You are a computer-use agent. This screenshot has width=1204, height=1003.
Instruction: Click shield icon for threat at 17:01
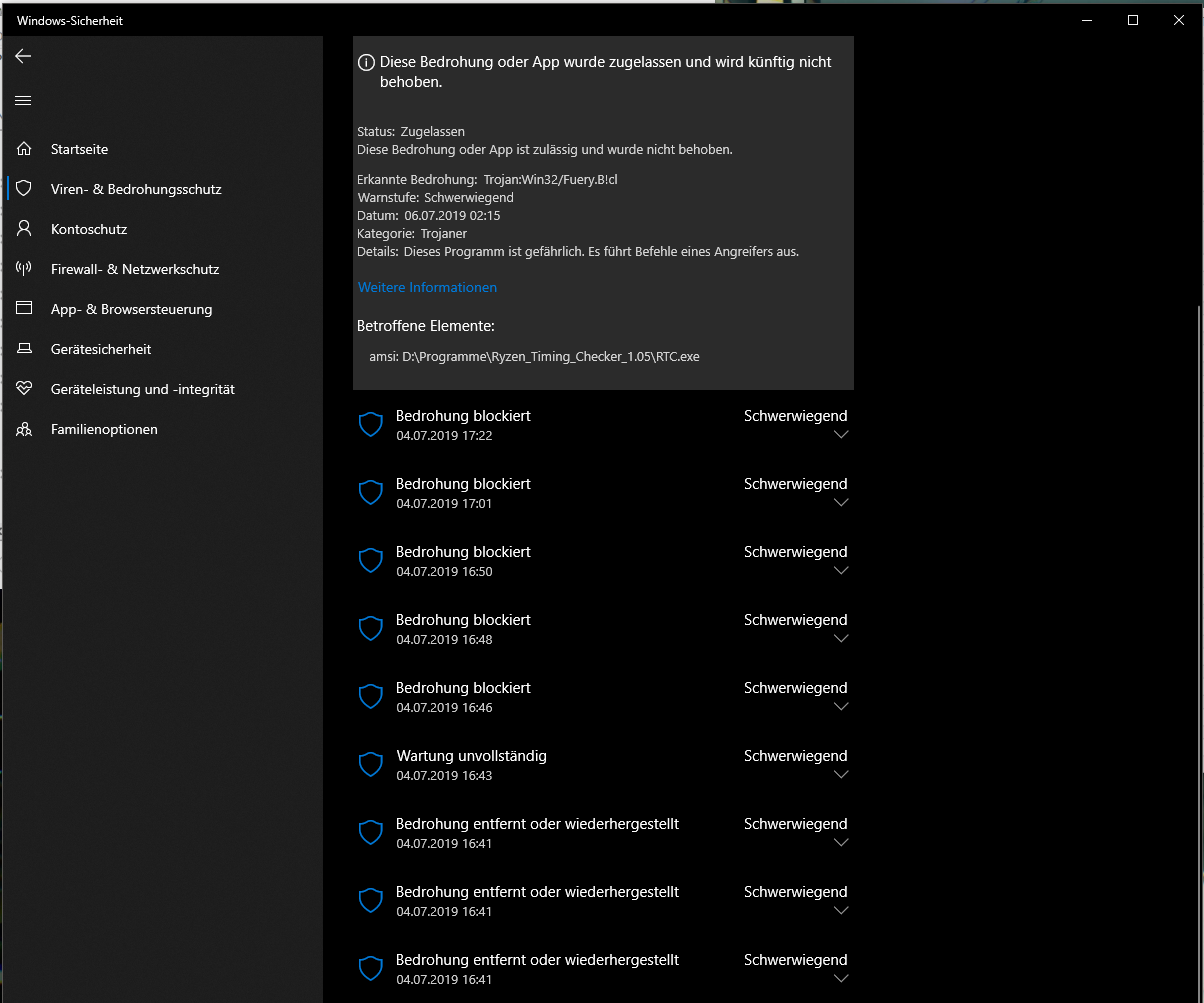371,493
